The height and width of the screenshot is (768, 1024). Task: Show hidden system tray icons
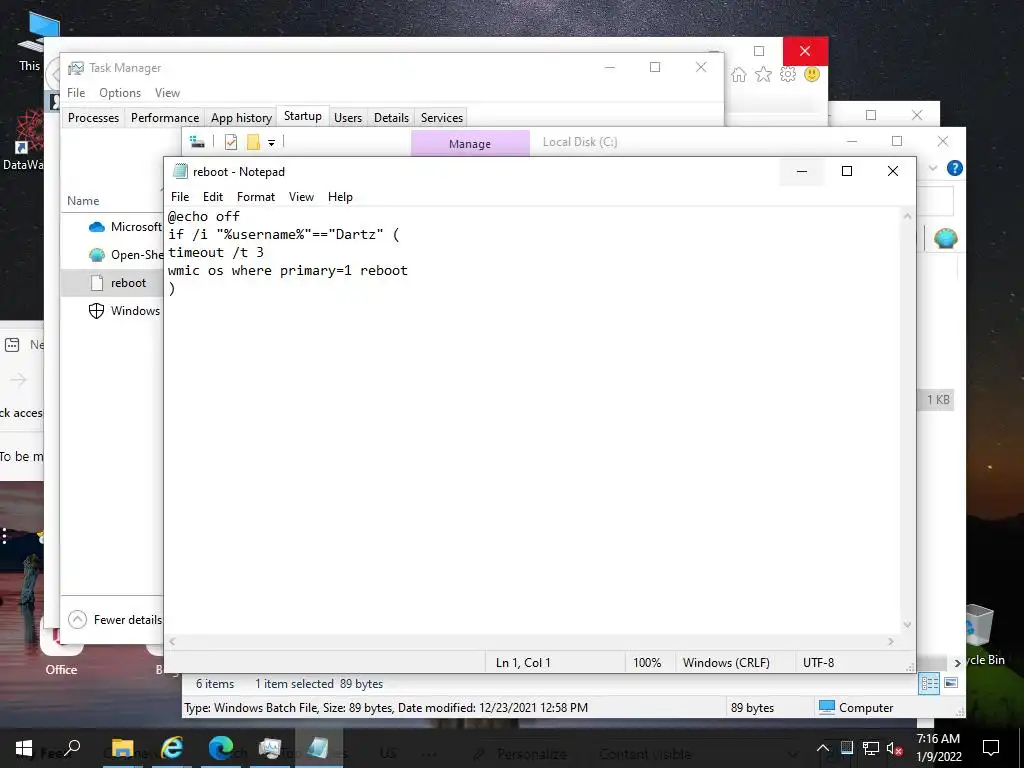[x=823, y=748]
